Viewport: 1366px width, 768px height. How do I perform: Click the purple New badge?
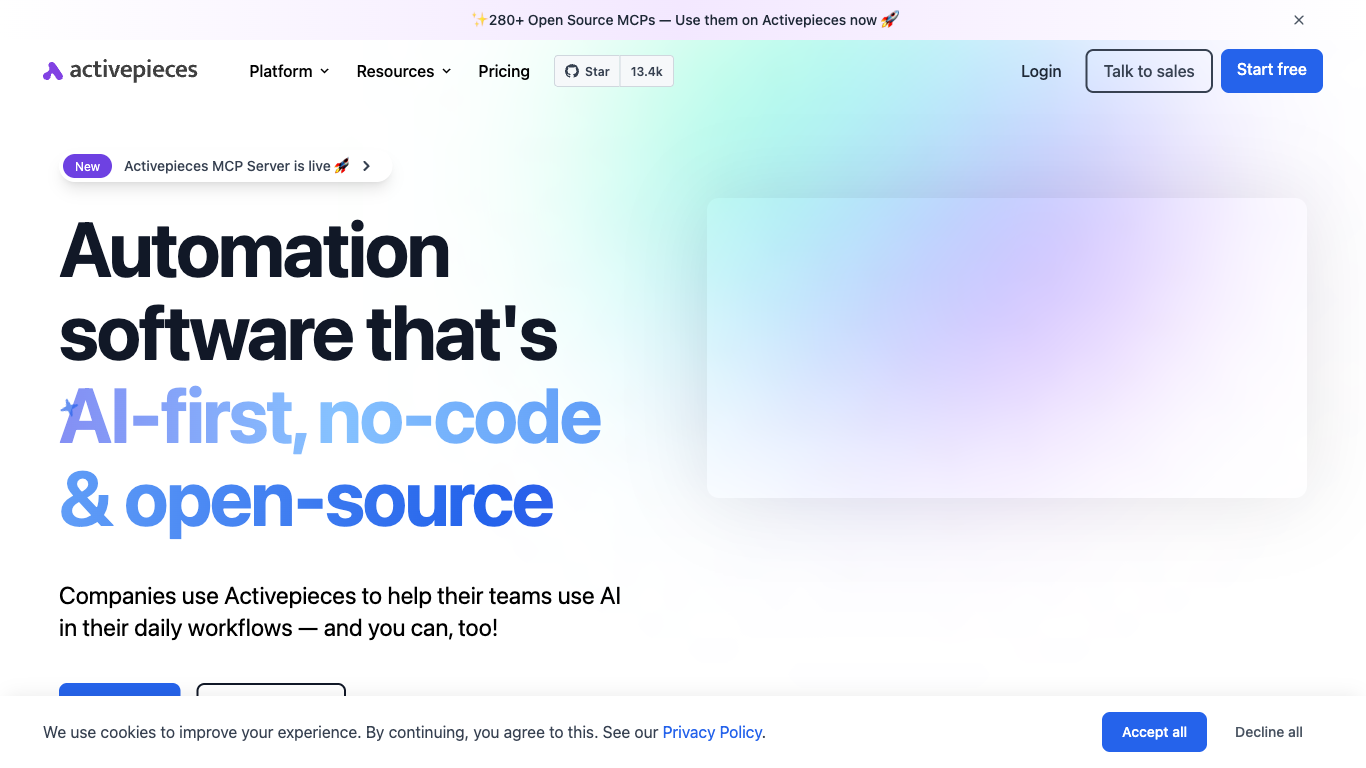click(x=88, y=166)
